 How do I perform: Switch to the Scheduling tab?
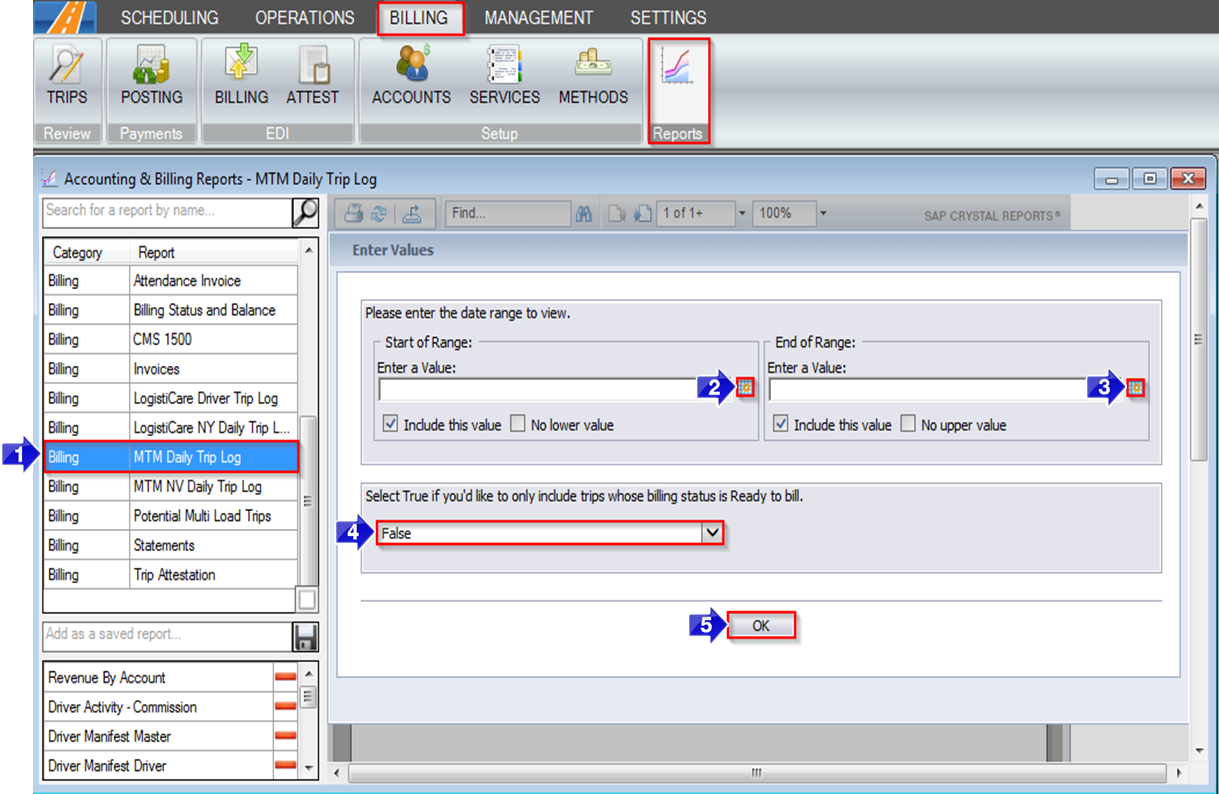[169, 18]
